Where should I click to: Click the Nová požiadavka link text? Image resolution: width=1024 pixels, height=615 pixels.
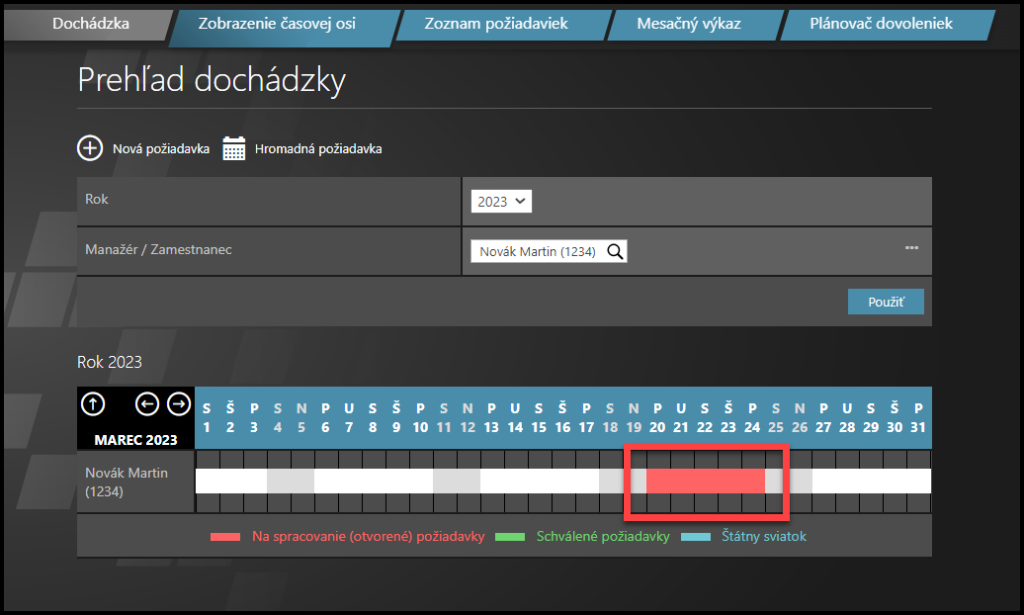click(x=160, y=149)
